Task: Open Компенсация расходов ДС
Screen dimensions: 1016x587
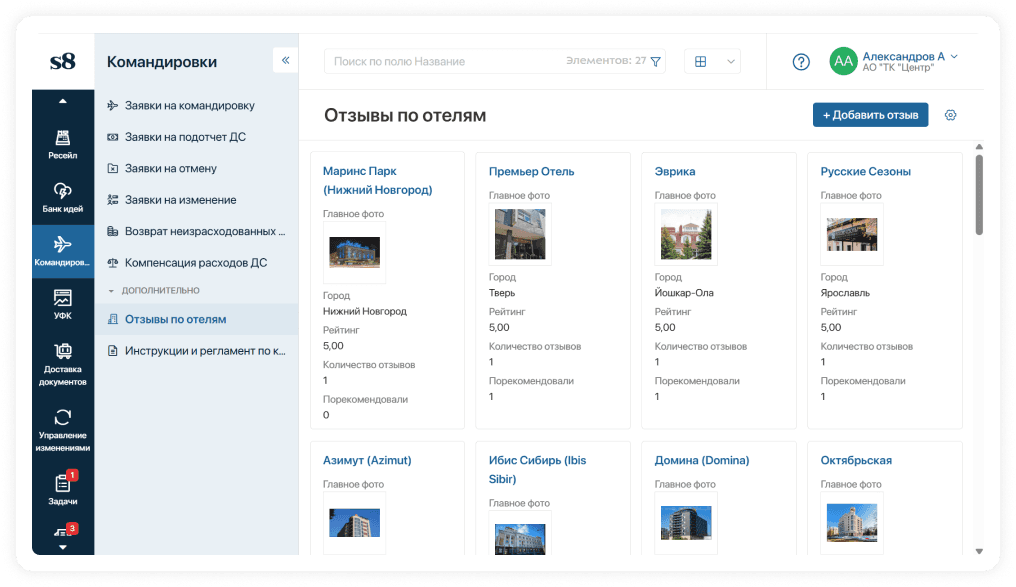Action: click(196, 263)
